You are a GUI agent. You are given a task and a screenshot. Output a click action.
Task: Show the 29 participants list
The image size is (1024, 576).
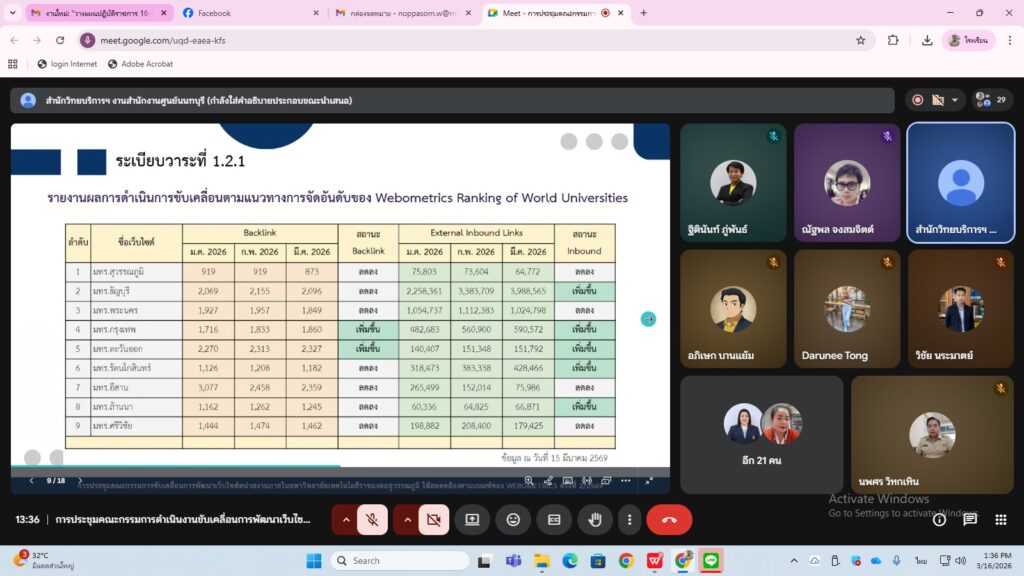tap(992, 100)
